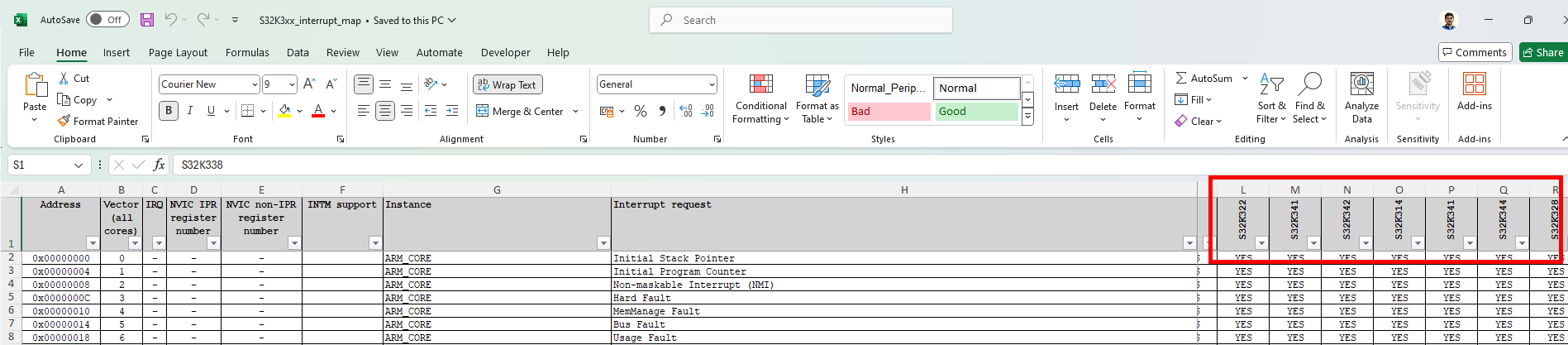Insert function using the fx icon

coord(160,165)
